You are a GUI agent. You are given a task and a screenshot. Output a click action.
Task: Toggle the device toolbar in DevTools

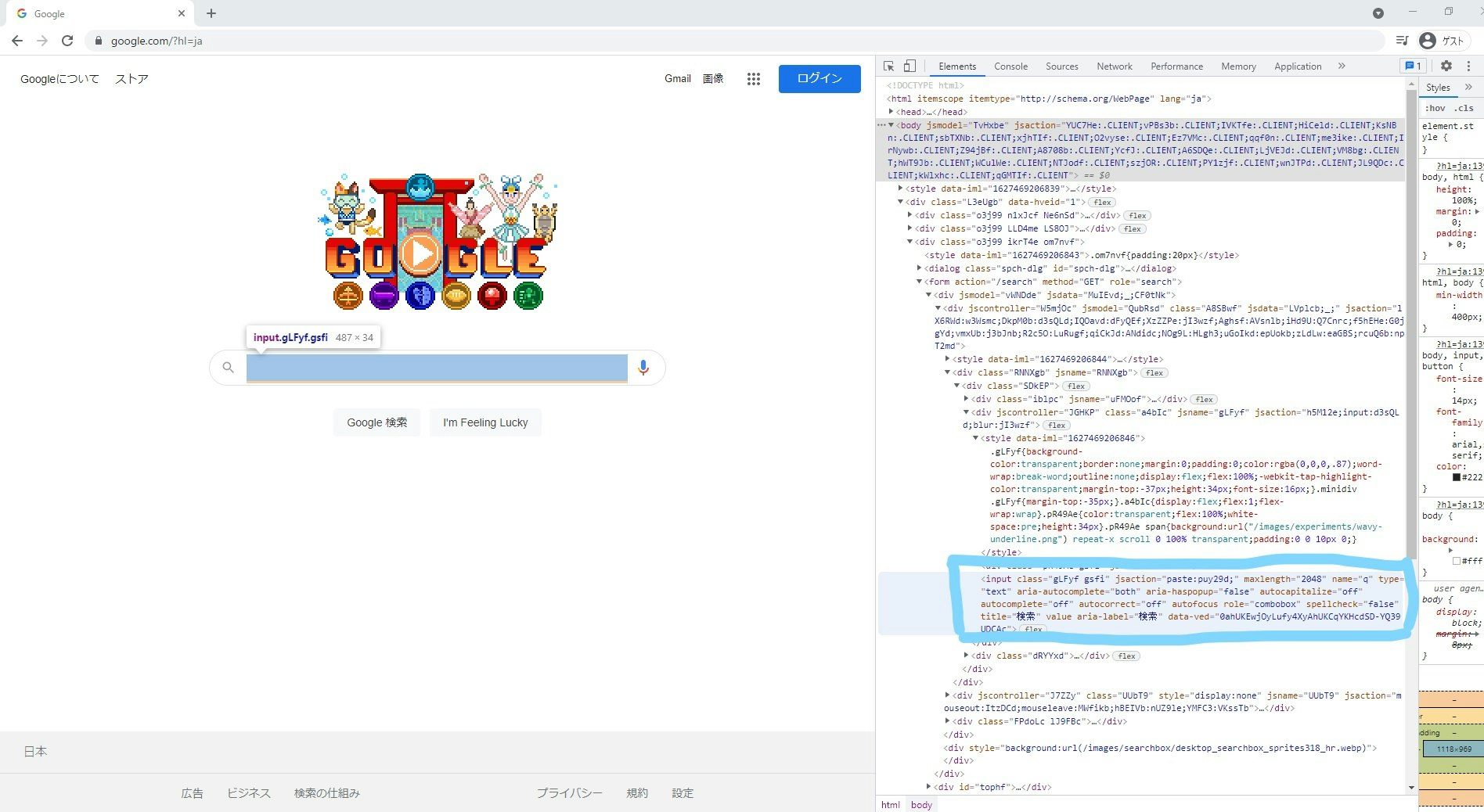[x=909, y=66]
